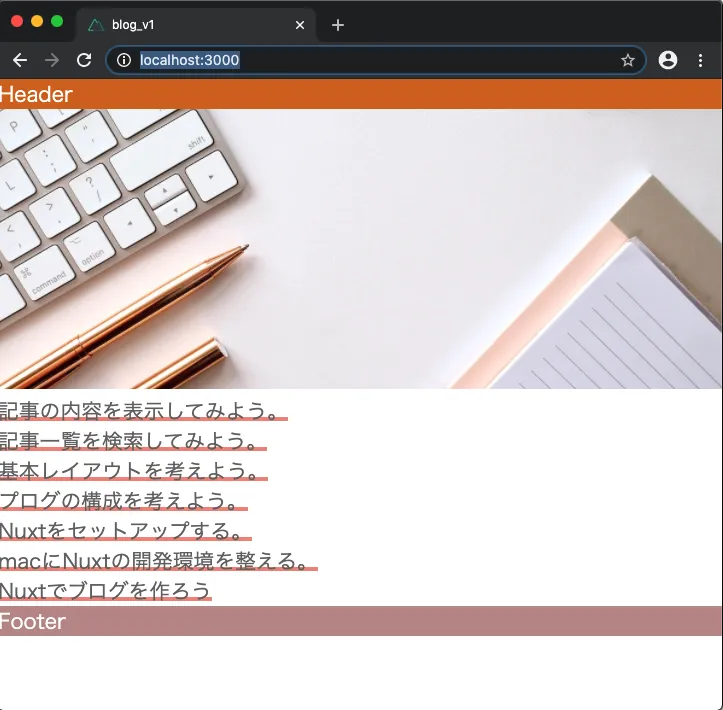This screenshot has height=710, width=723.
Task: Open article ブログの構成を考えよう。
Action: [122, 500]
